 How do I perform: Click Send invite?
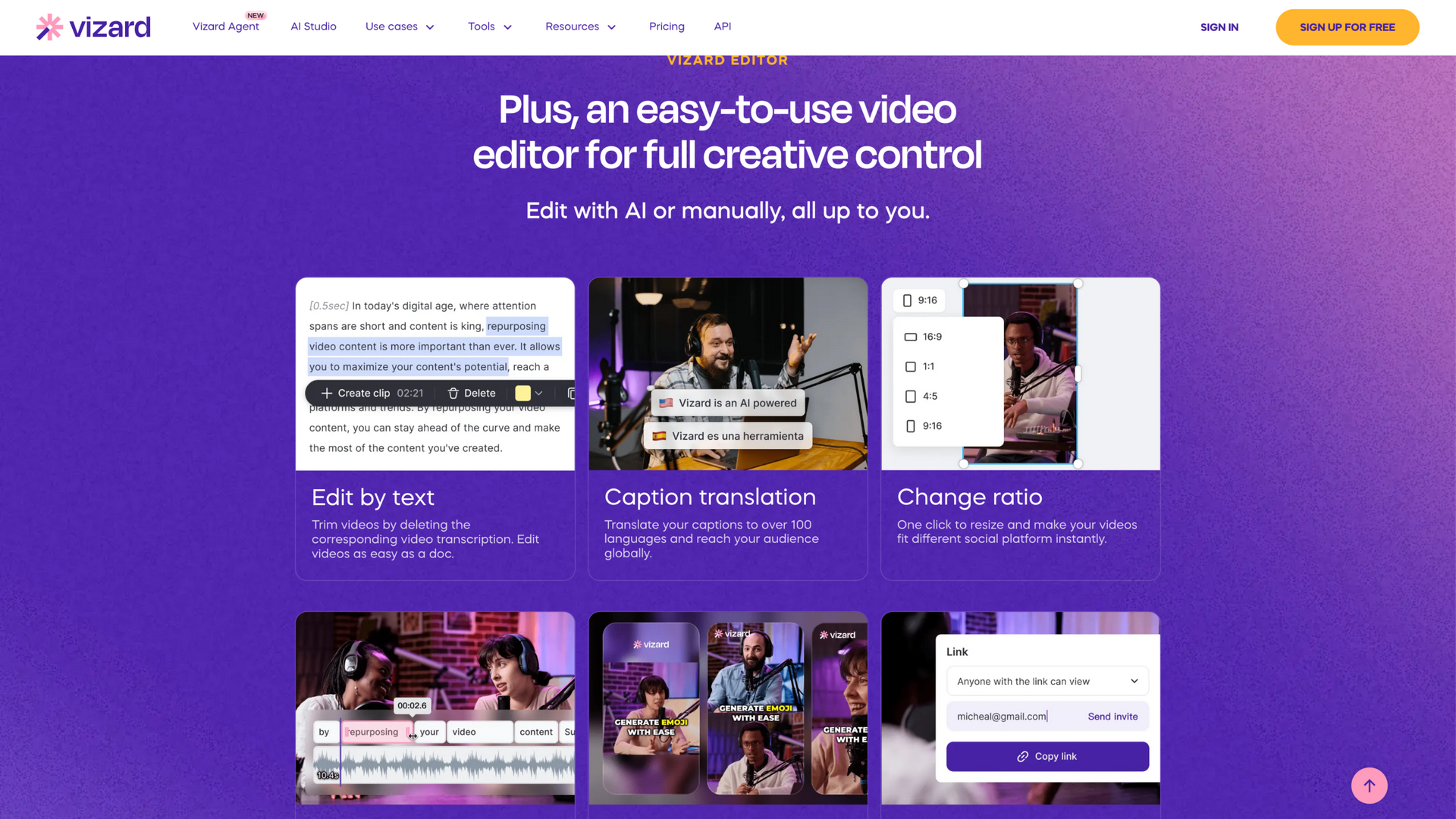(1112, 716)
